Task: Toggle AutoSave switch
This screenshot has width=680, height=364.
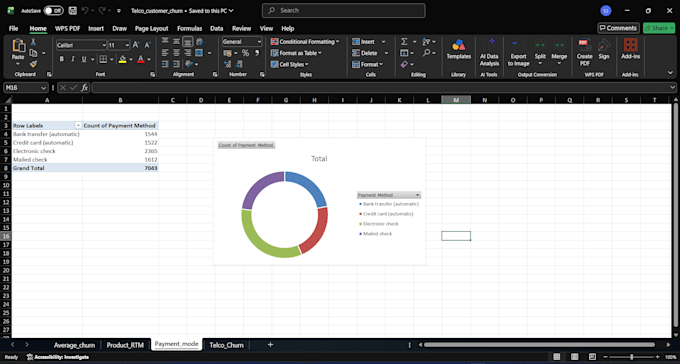Action: point(53,10)
